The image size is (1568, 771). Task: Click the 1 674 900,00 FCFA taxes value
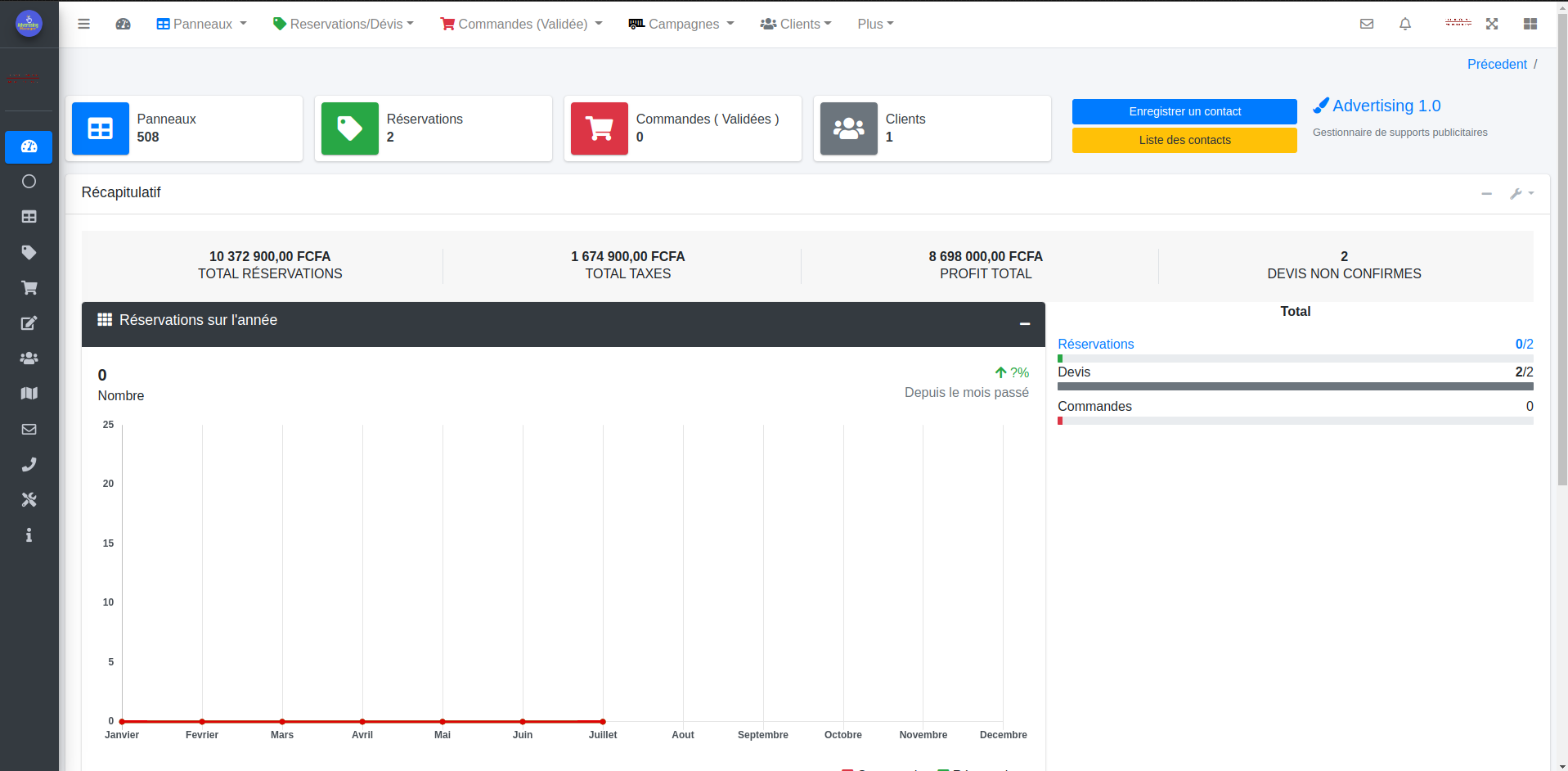[627, 256]
